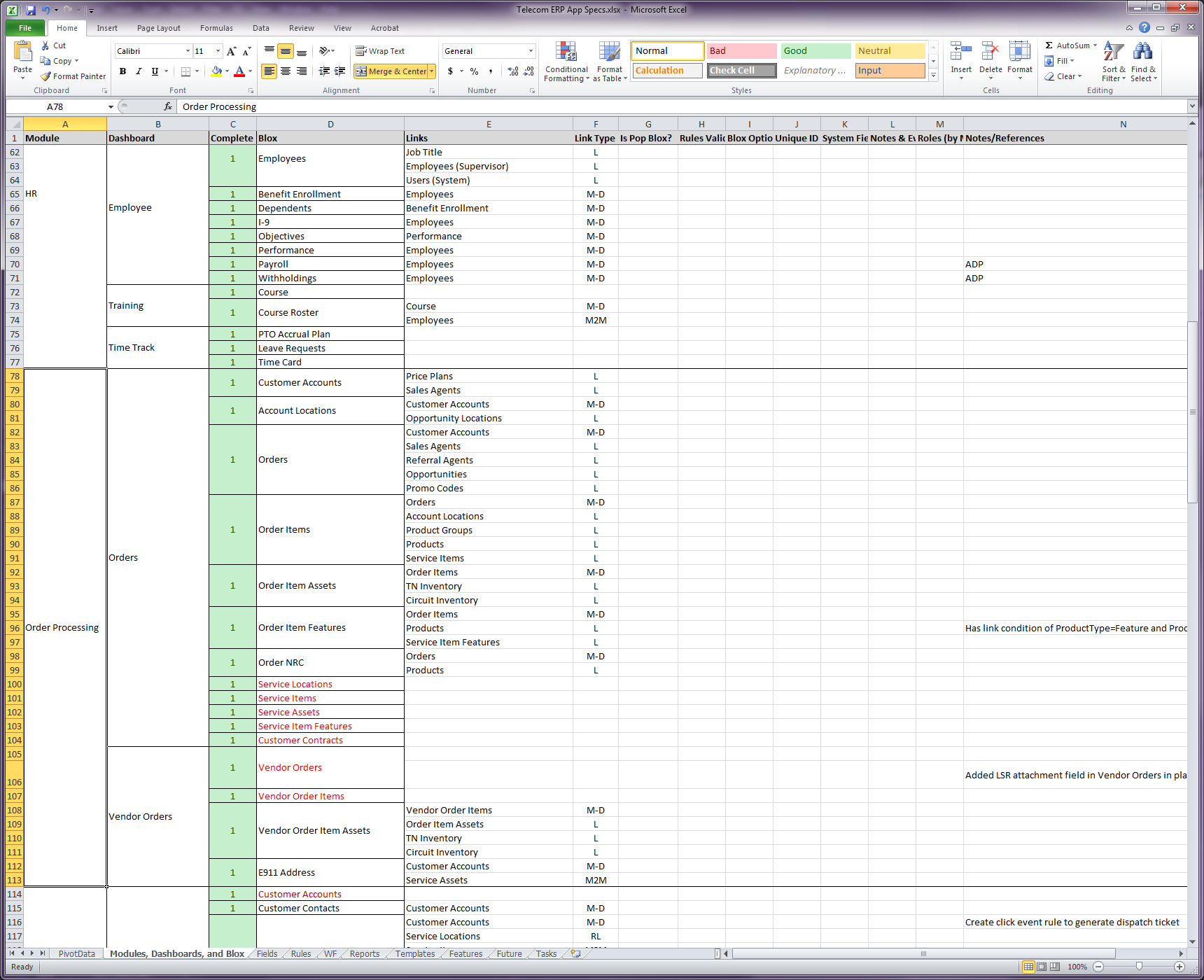Viewport: 1204px width, 980px height.
Task: Switch to the Page Layout tab
Action: [159, 28]
